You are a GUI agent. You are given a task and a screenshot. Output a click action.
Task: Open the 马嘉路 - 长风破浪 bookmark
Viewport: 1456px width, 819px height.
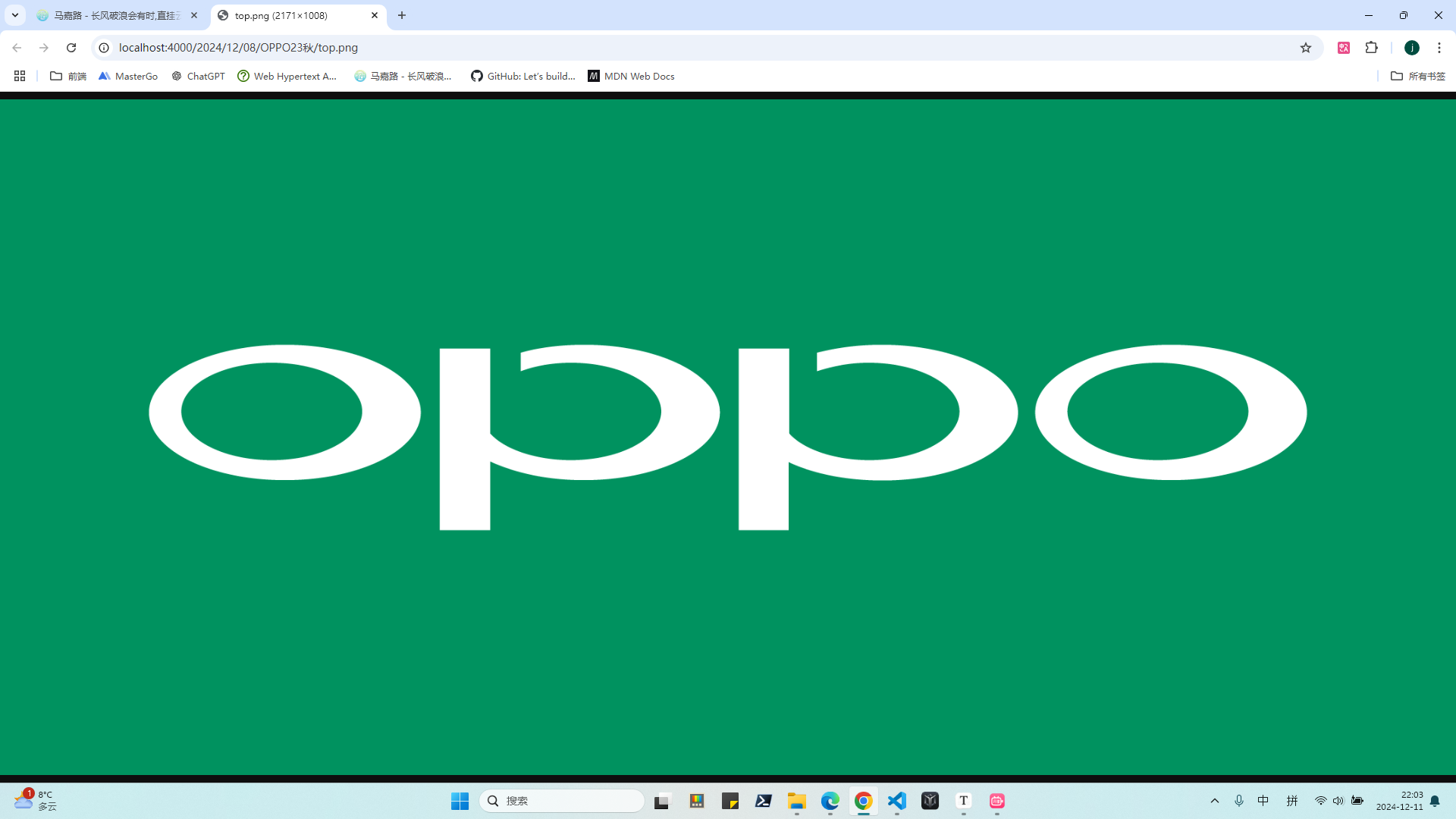click(403, 76)
